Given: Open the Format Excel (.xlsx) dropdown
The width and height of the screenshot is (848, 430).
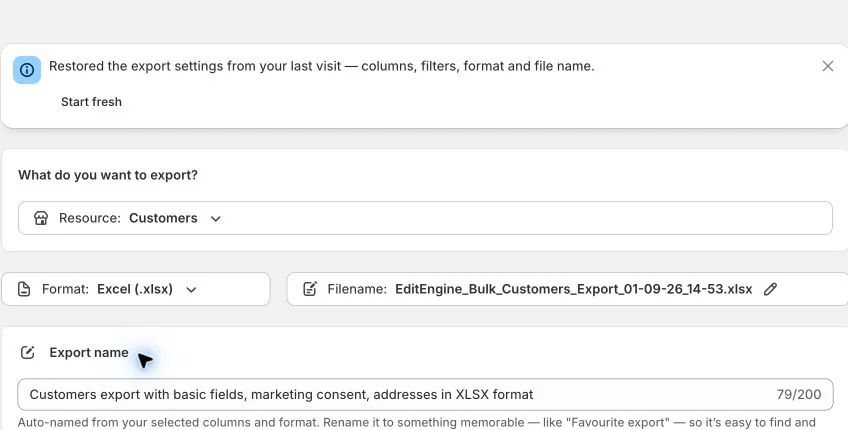Looking at the screenshot, I should pos(135,289).
